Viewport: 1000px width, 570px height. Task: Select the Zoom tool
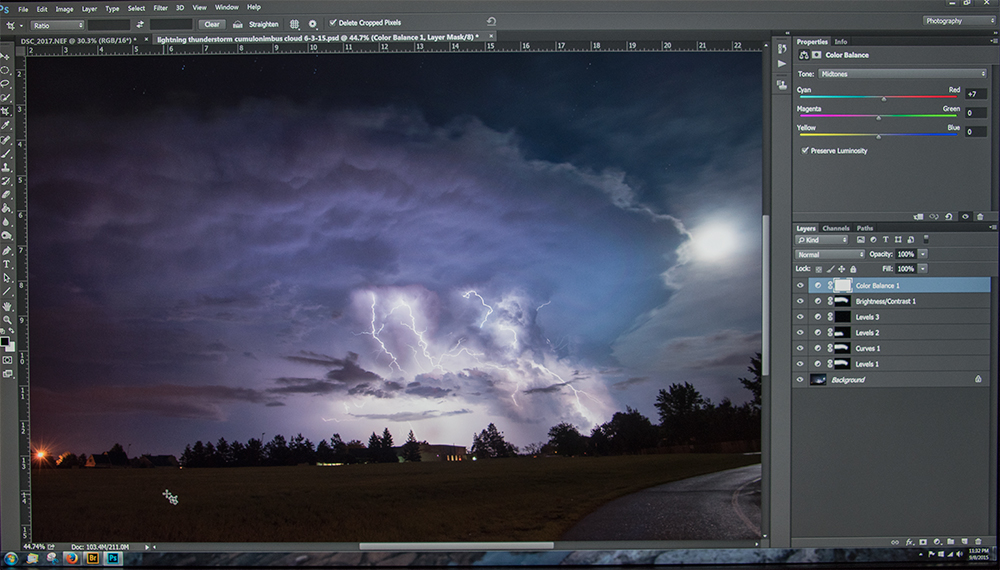click(x=6, y=319)
